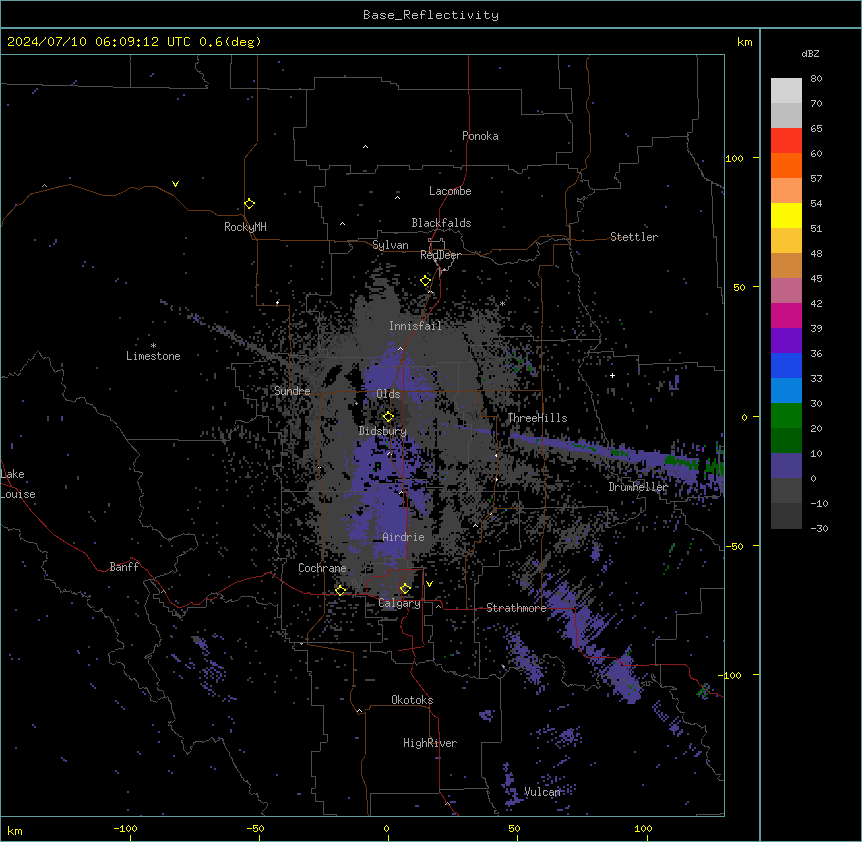Click the Okotoks label

412,700
